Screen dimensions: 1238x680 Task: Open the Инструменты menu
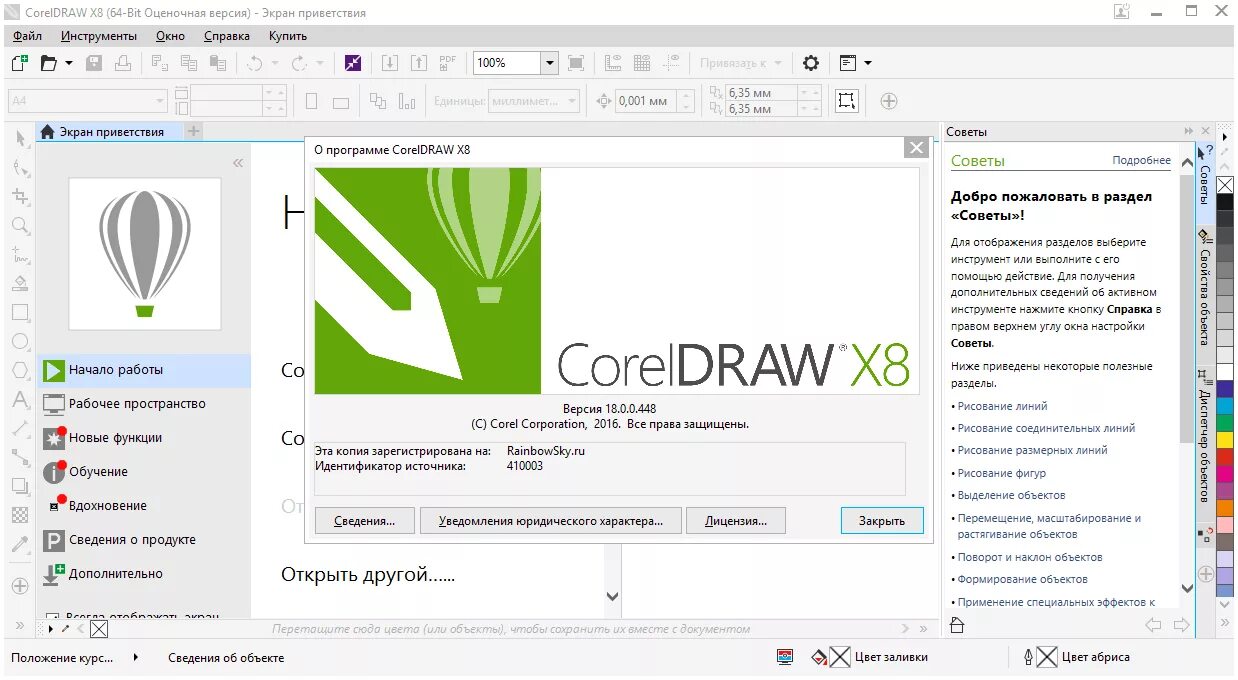point(99,36)
